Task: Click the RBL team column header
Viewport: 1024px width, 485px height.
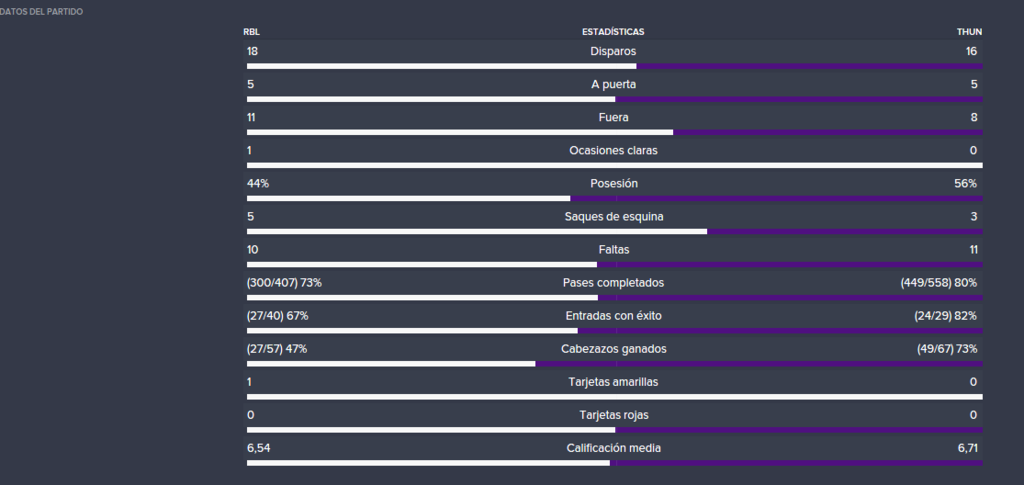Action: 251,32
